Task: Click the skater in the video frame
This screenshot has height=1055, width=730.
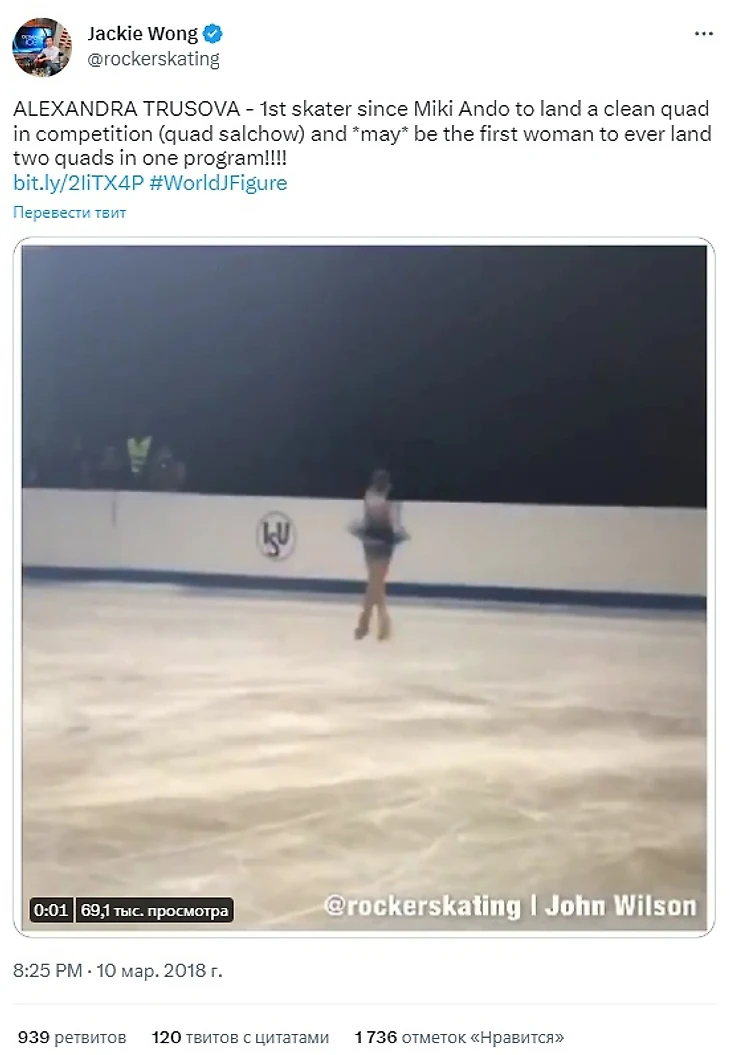Action: click(x=378, y=554)
